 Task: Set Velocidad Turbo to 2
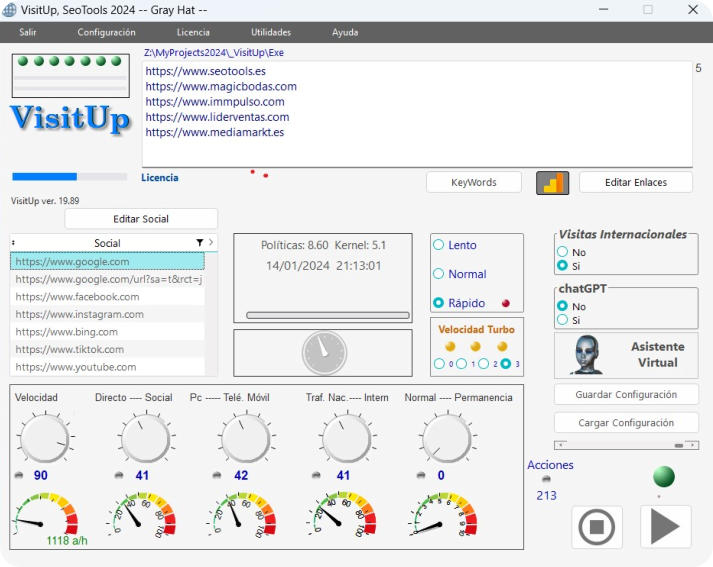[x=484, y=364]
